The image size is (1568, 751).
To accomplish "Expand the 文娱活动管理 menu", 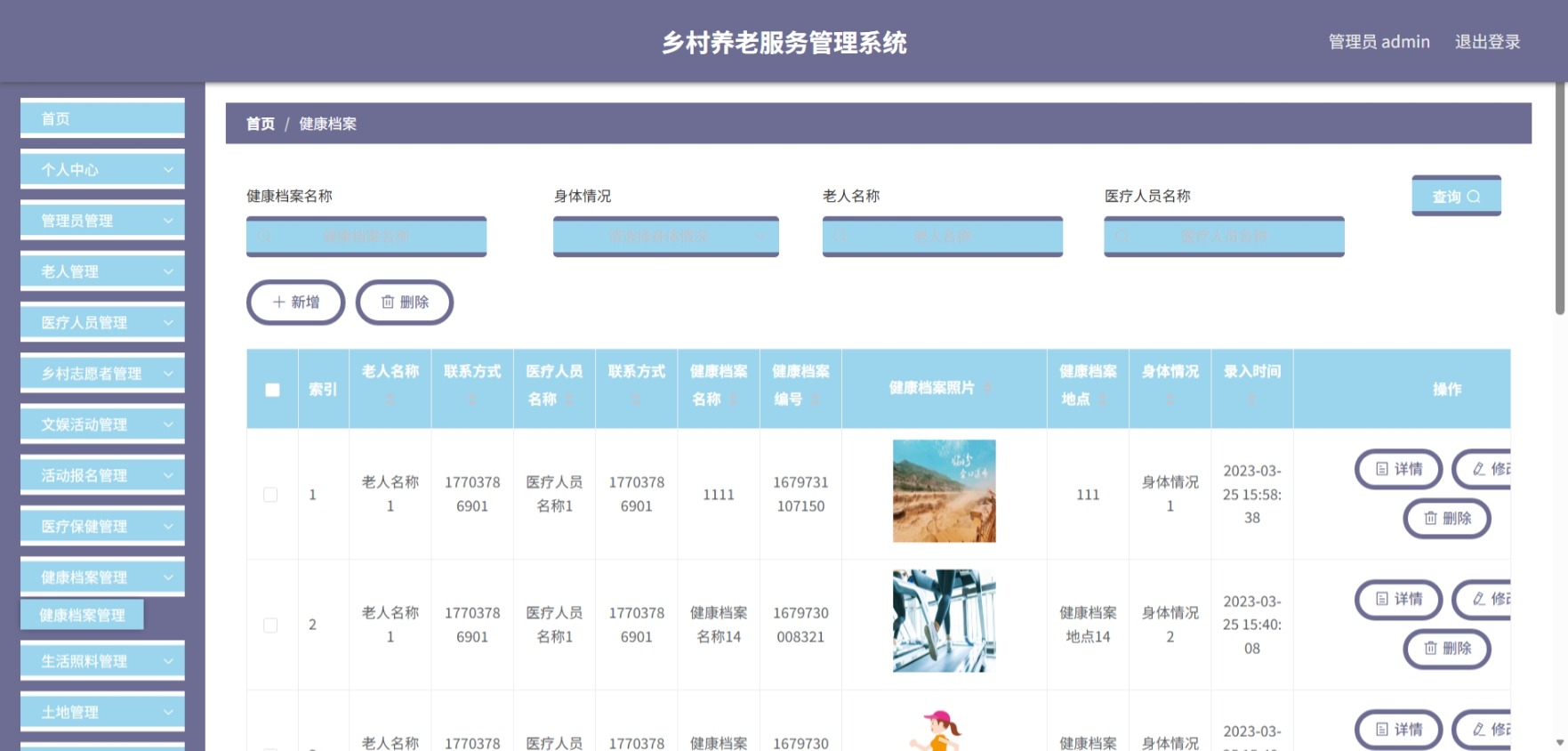I will [x=102, y=424].
